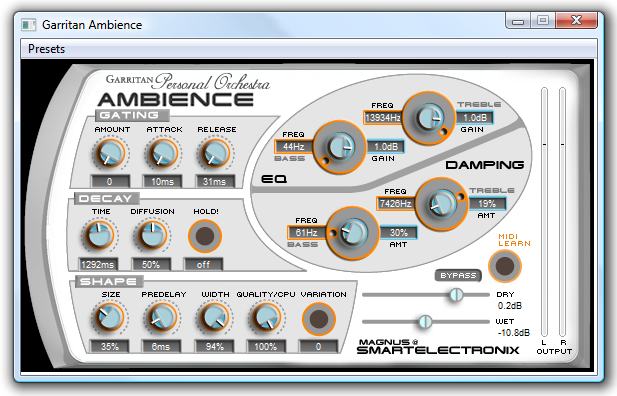617x396 pixels.
Task: Click the EQ Treble gain knob
Action: 429,118
